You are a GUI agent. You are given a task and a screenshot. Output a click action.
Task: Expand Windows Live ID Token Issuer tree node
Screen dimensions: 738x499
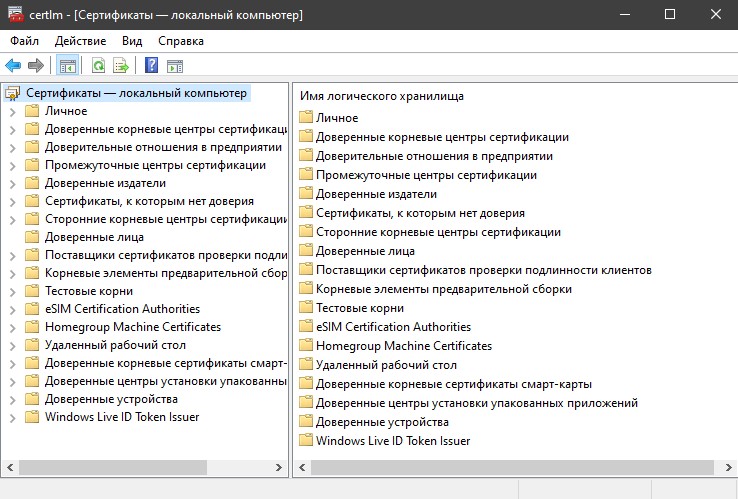(13, 418)
